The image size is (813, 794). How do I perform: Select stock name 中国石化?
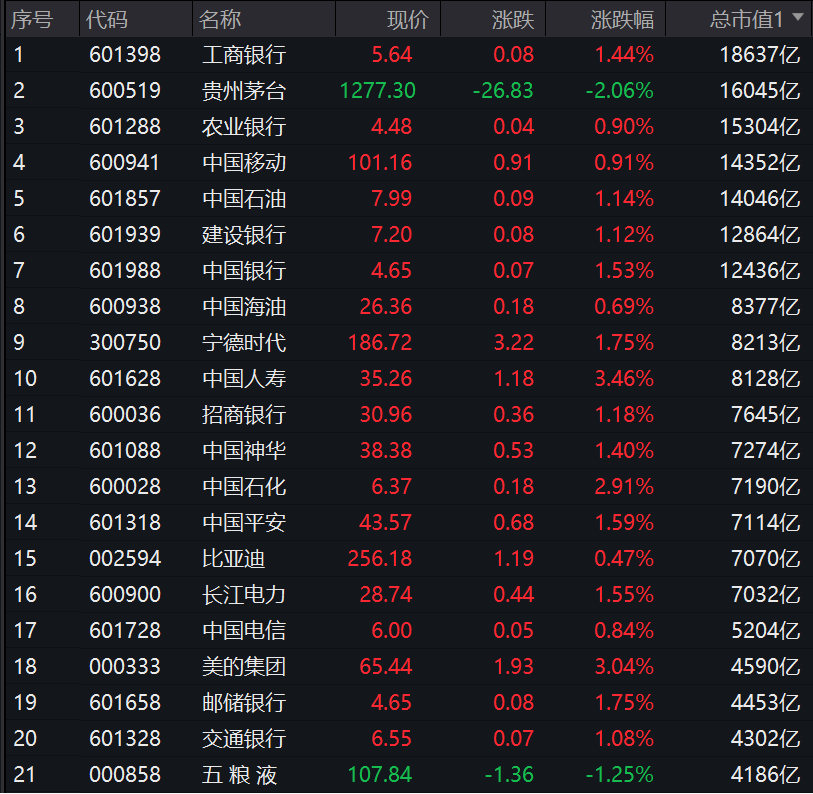[x=244, y=486]
